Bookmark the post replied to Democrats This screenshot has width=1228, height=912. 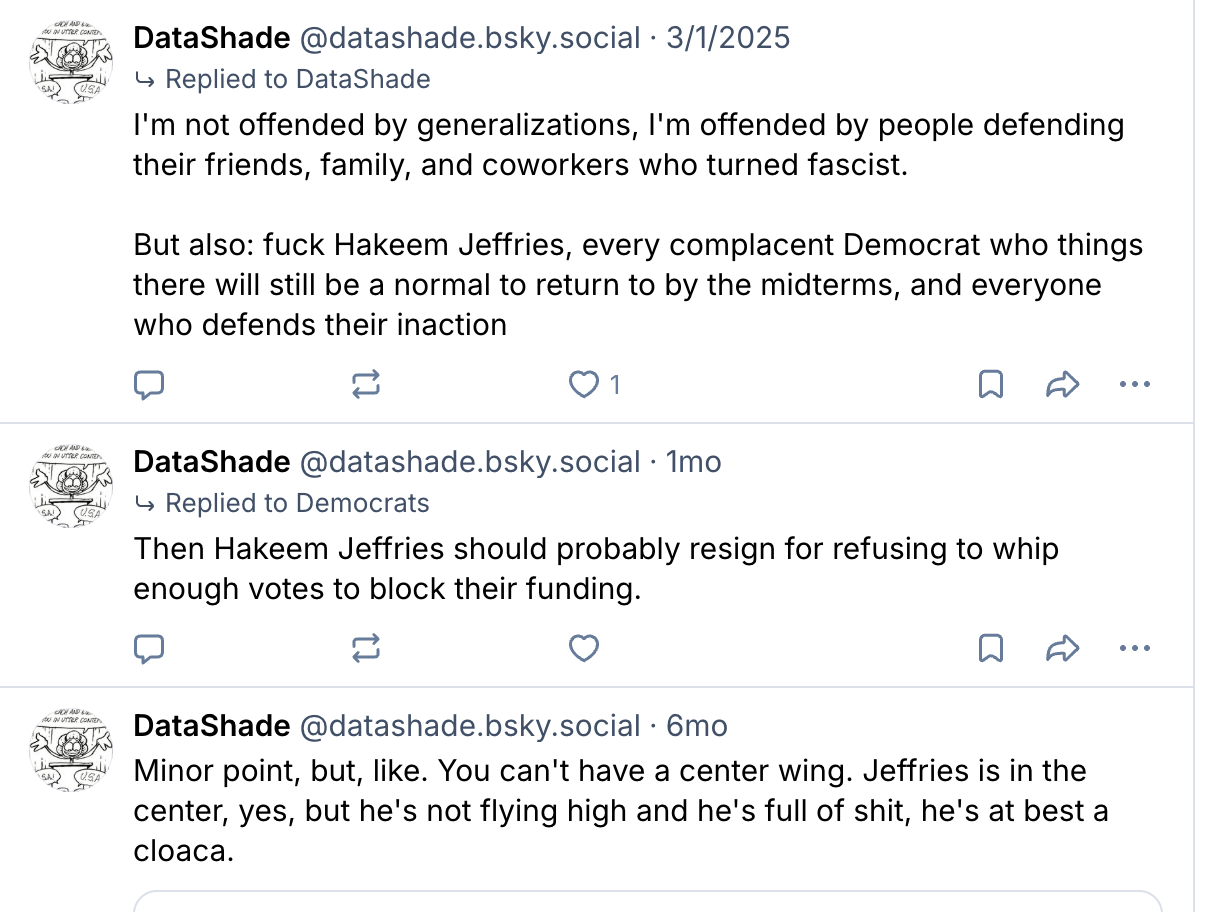[x=990, y=650]
